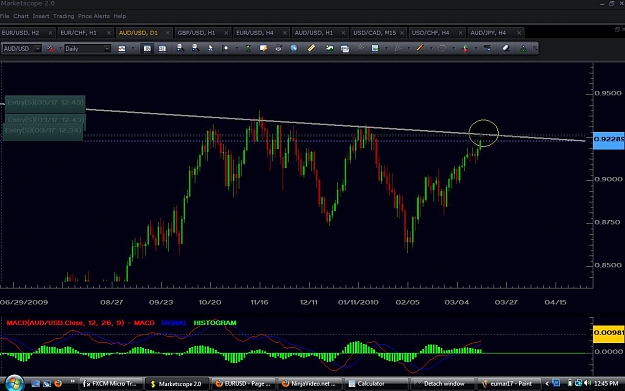Screen dimensions: 625x391
Task: Click the grayed channel lines icon
Action: coord(397,48)
